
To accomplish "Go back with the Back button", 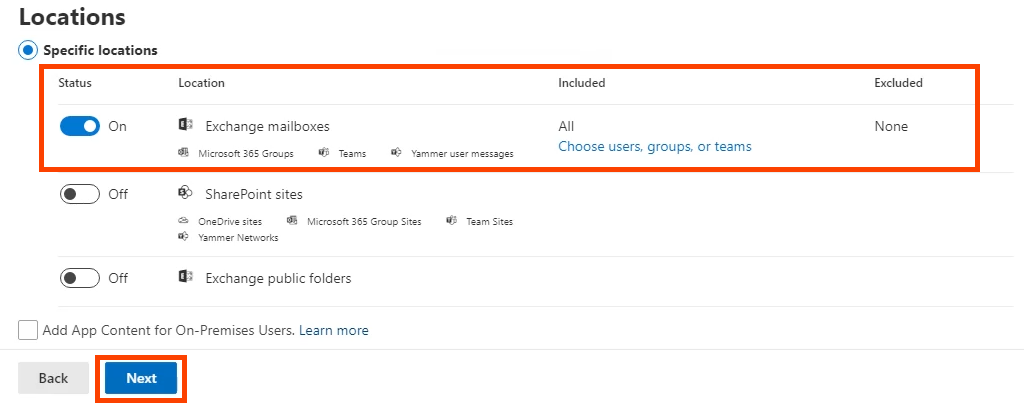I will [x=53, y=378].
